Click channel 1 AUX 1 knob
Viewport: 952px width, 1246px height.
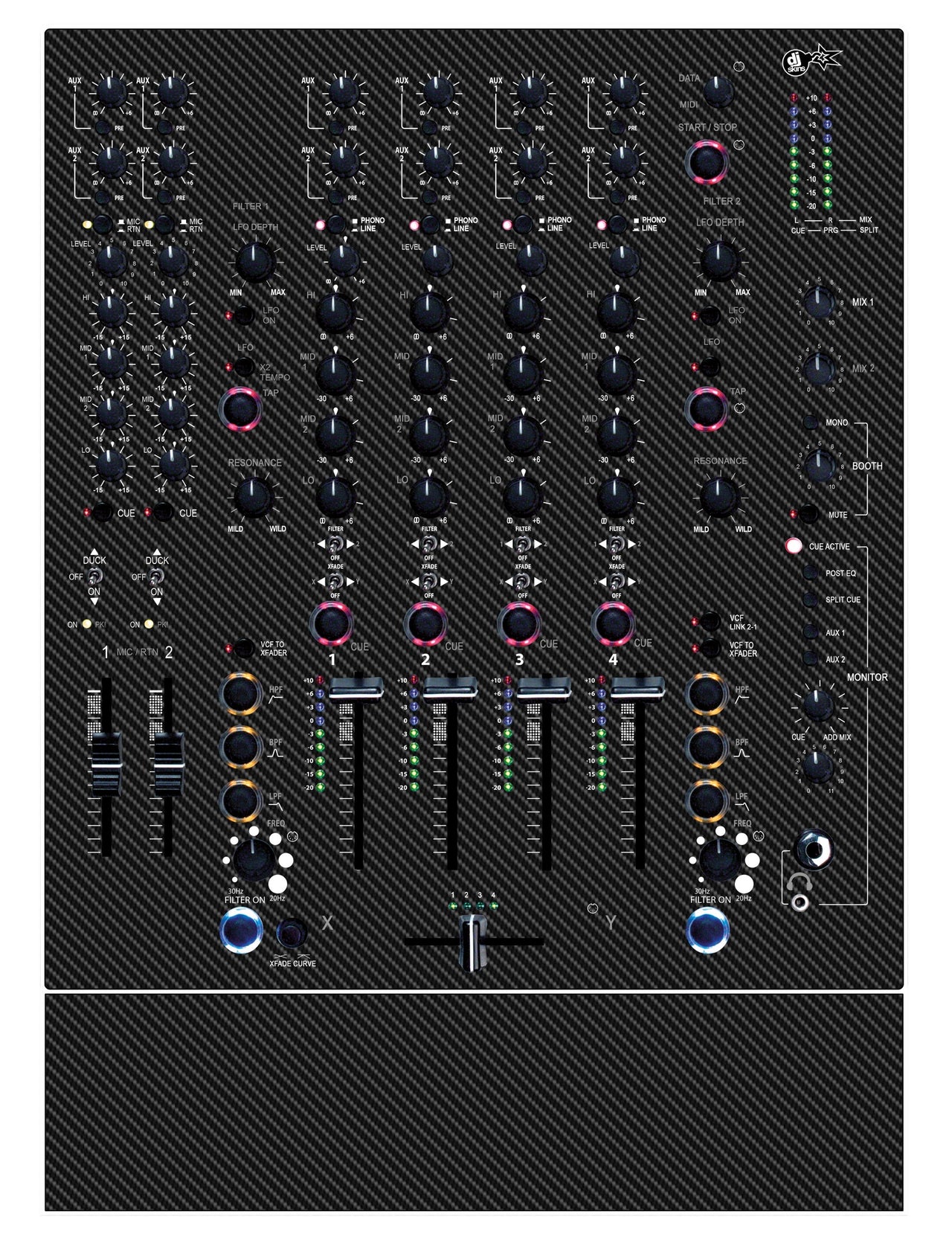click(344, 91)
